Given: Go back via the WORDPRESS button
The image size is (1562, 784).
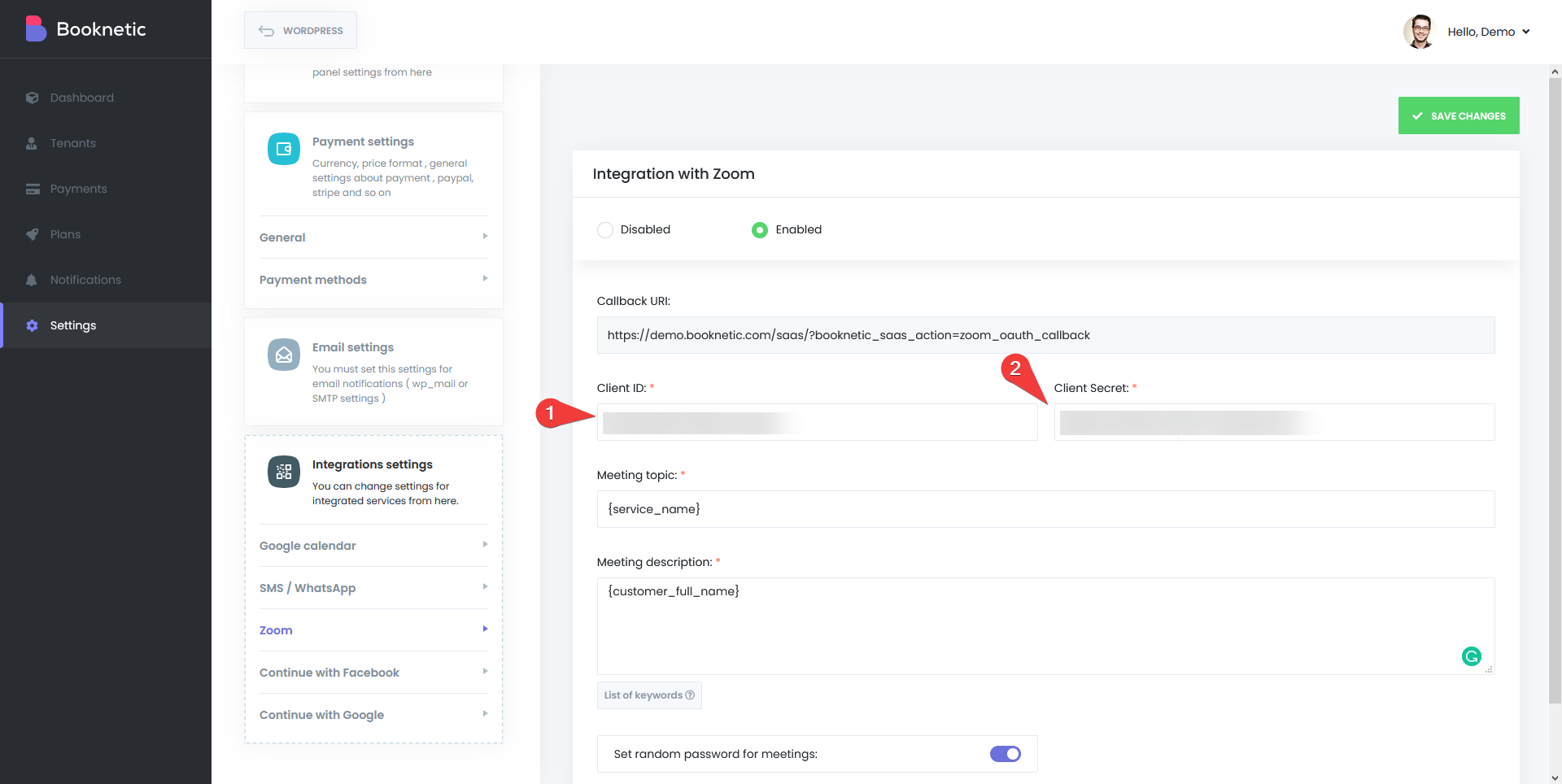Looking at the screenshot, I should [300, 31].
